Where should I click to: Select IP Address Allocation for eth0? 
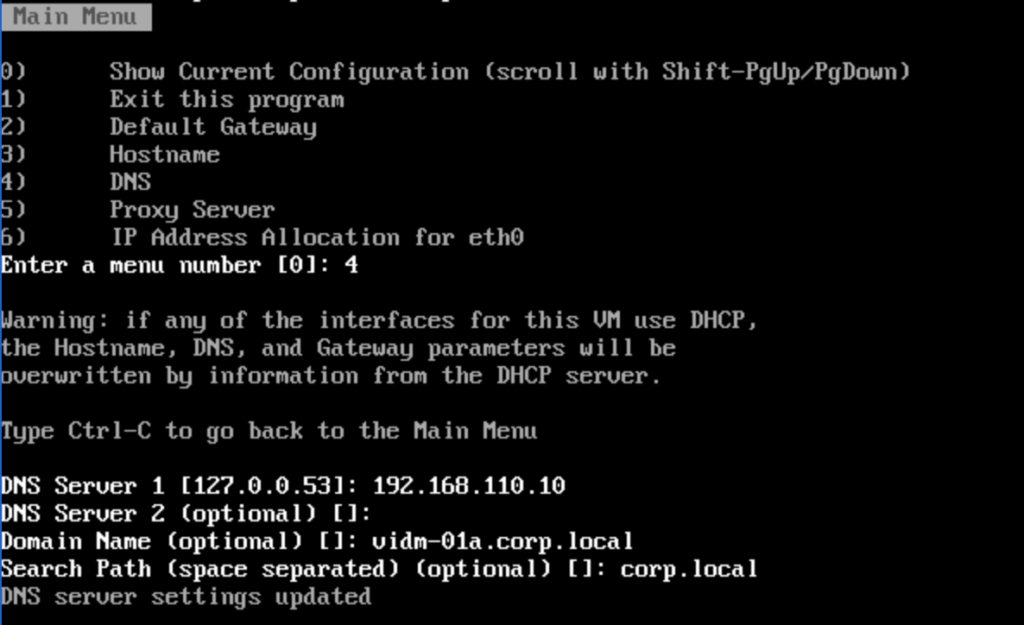click(x=316, y=238)
